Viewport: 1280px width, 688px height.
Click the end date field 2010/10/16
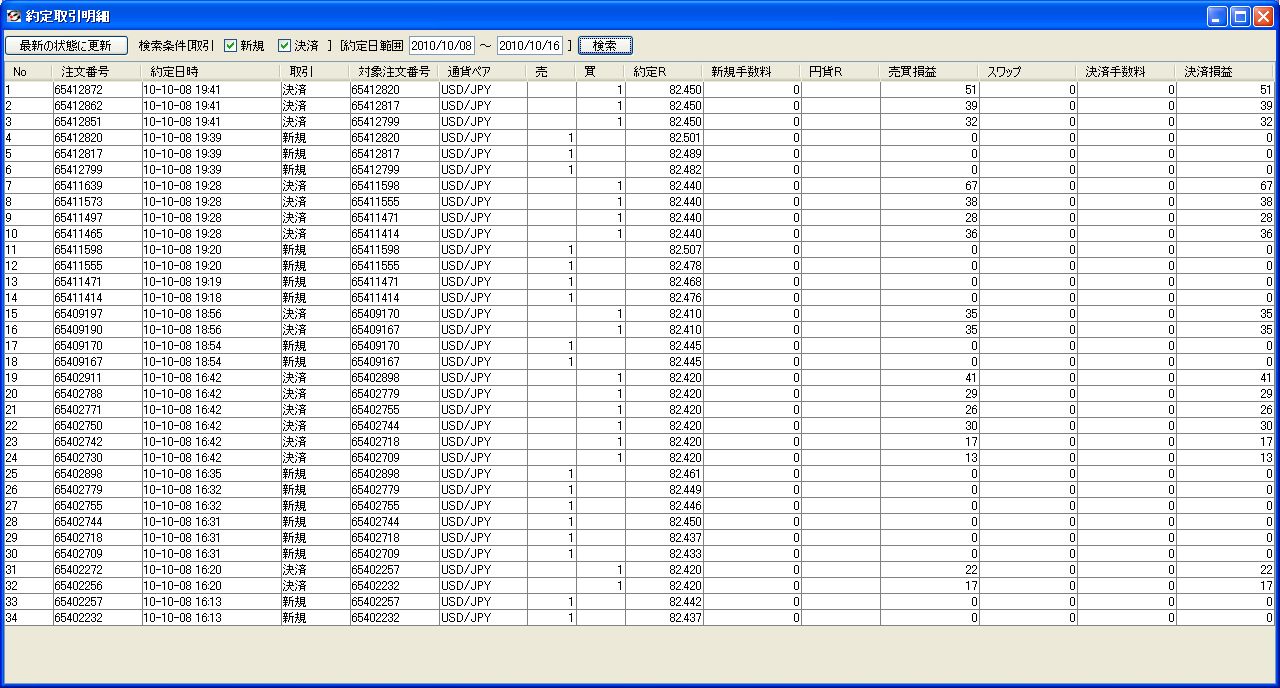pyautogui.click(x=530, y=45)
